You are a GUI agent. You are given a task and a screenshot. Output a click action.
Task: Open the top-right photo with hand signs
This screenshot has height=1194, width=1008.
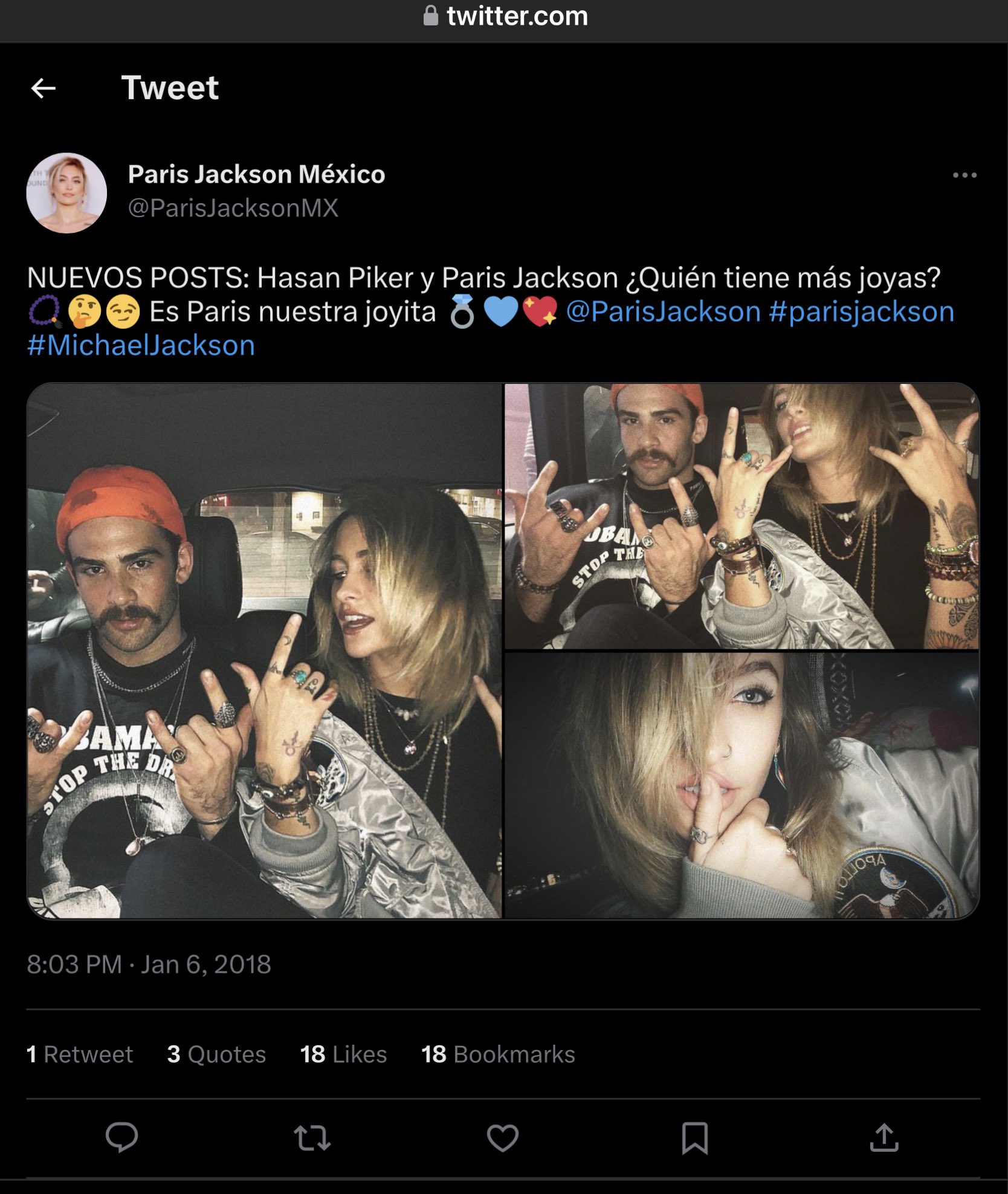[x=742, y=516]
